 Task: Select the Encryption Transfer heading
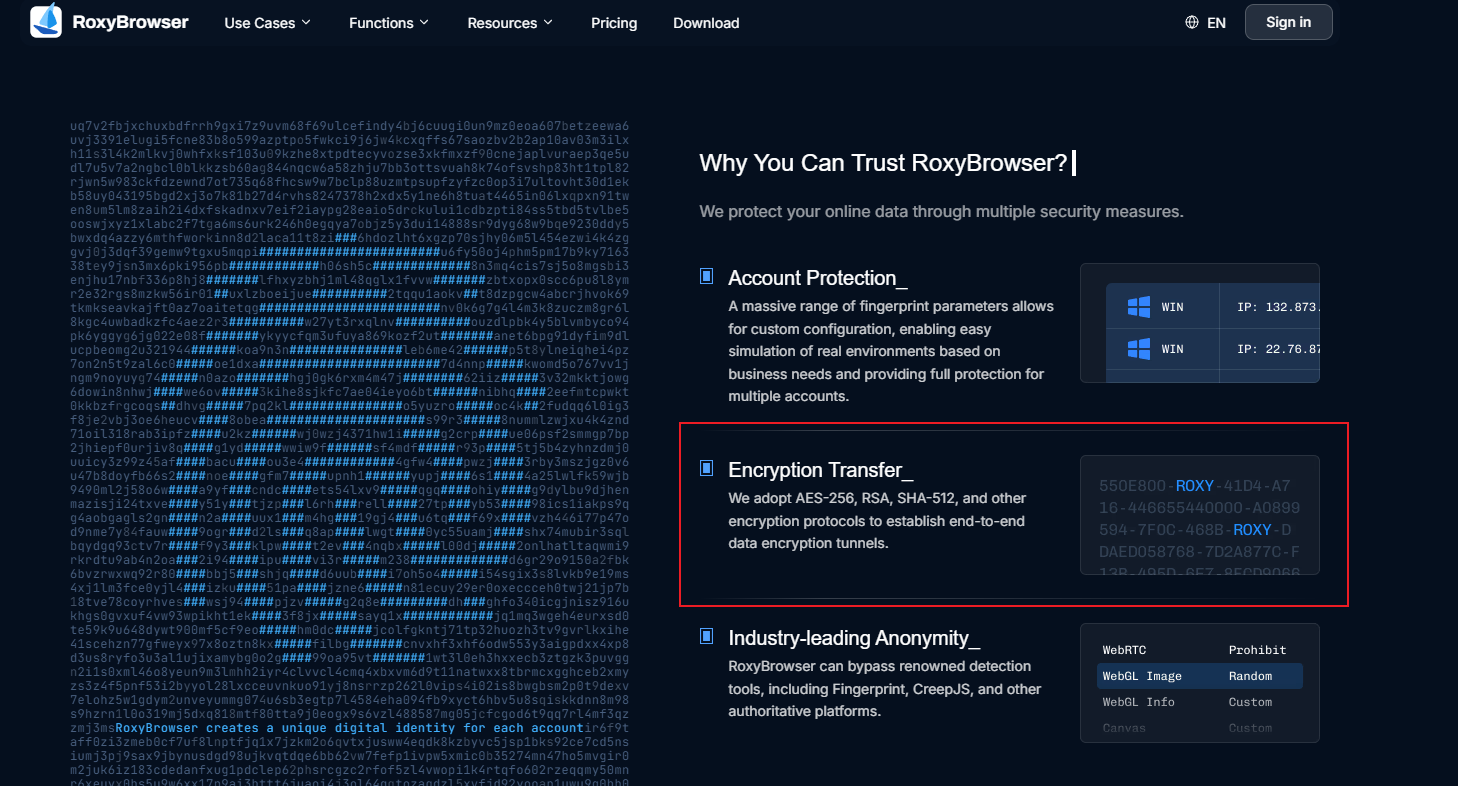[820, 470]
